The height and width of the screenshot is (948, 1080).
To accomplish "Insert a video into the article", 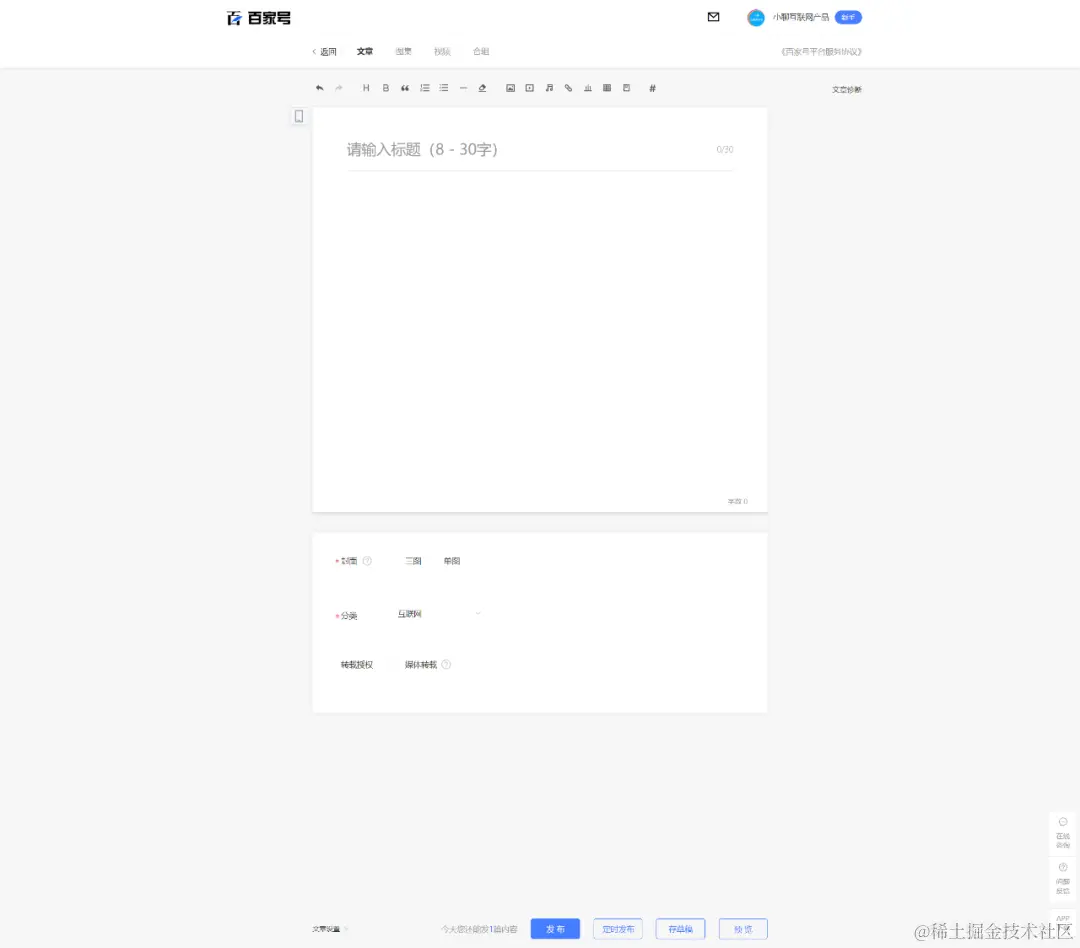I will click(530, 88).
